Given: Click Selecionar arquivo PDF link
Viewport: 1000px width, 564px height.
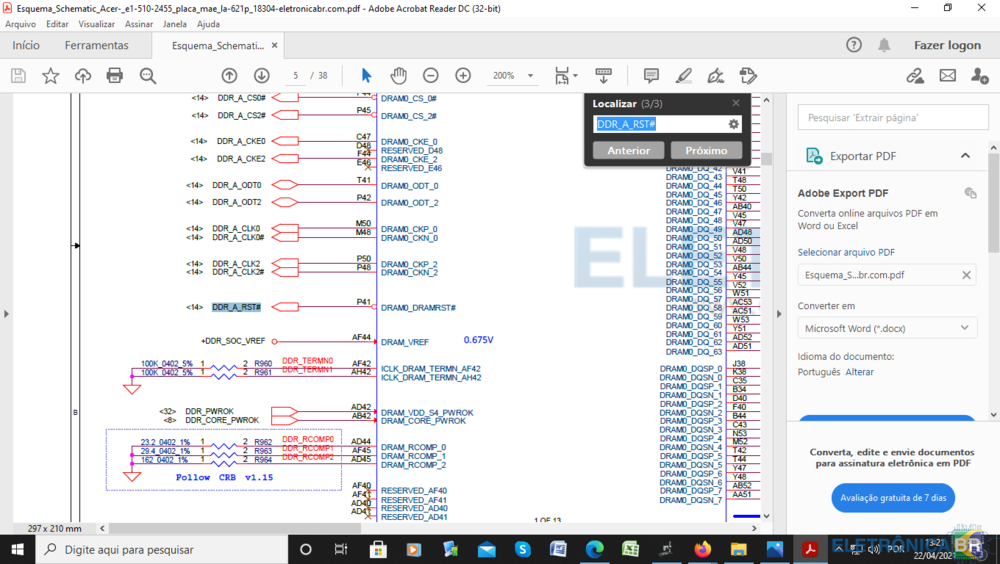Looking at the screenshot, I should (x=846, y=252).
